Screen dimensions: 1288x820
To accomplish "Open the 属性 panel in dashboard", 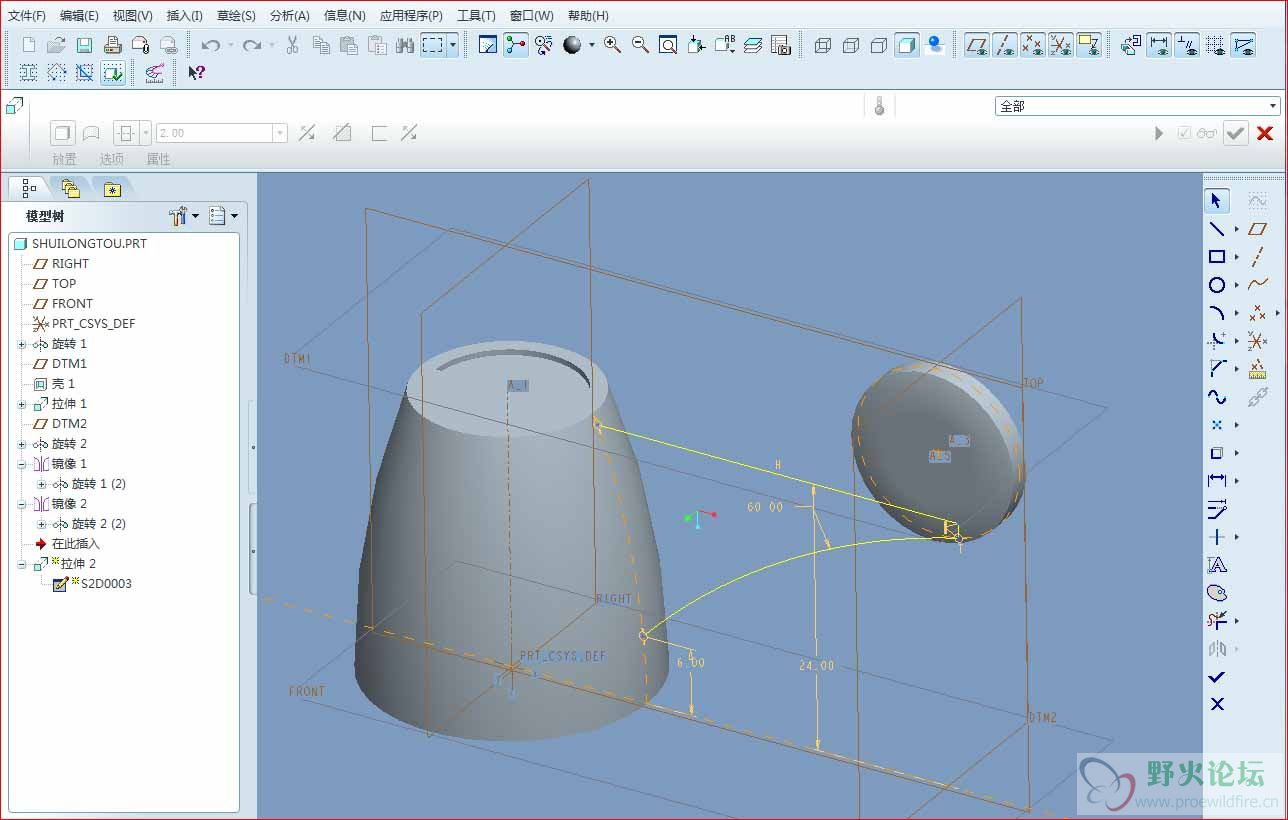I will click(158, 159).
